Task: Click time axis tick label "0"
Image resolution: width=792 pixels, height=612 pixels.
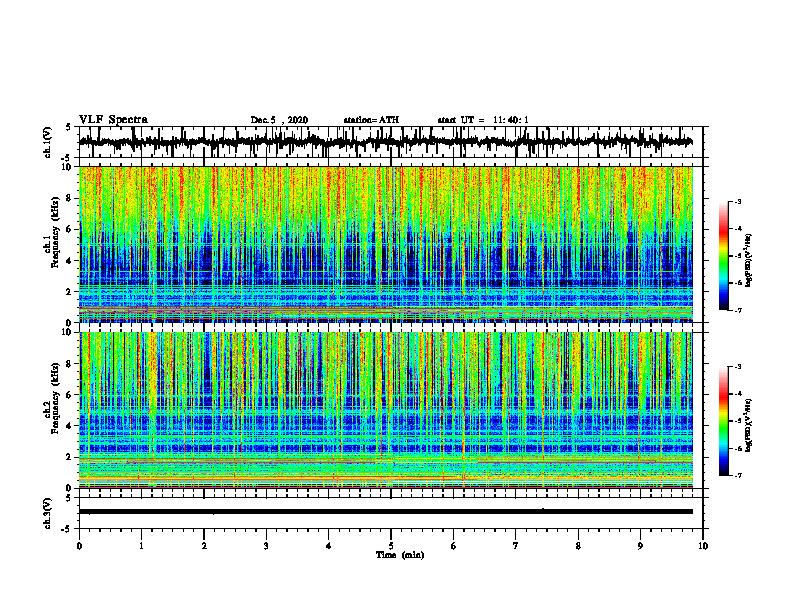Action: pyautogui.click(x=79, y=546)
